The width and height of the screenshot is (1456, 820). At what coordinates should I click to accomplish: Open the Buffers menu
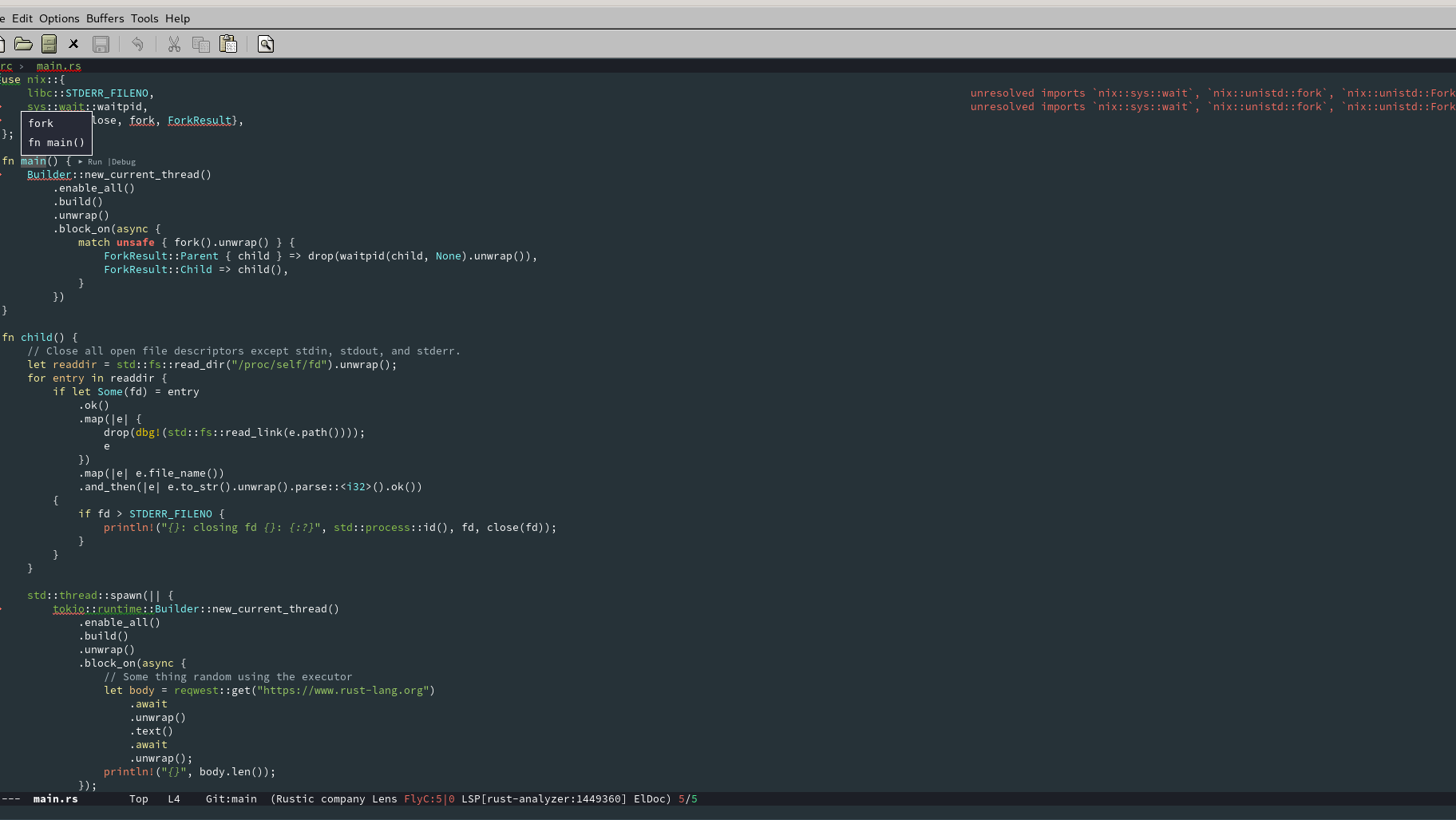point(105,18)
